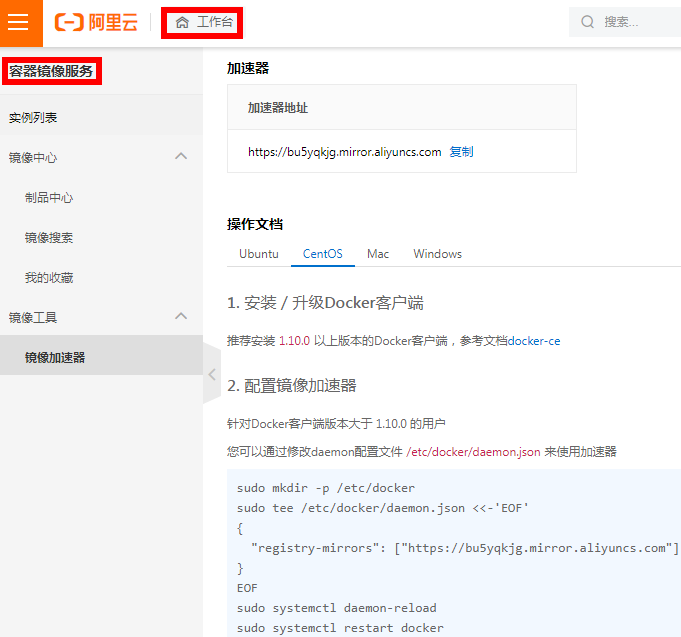The height and width of the screenshot is (637, 681).
Task: Click the 1.10.0 version number in red
Action: (x=294, y=341)
